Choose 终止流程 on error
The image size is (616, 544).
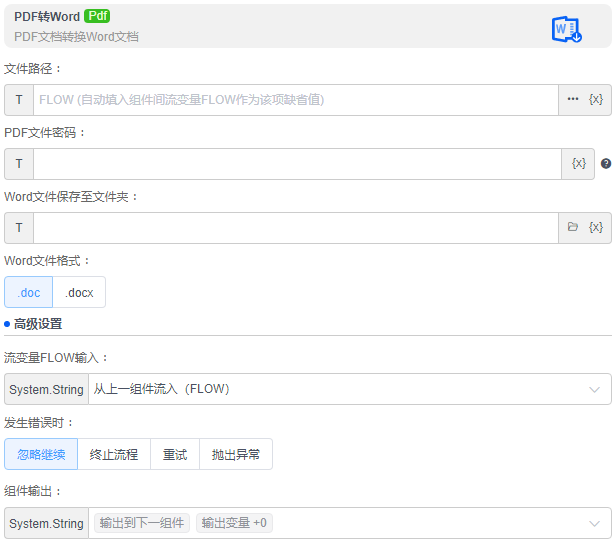pyautogui.click(x=114, y=454)
